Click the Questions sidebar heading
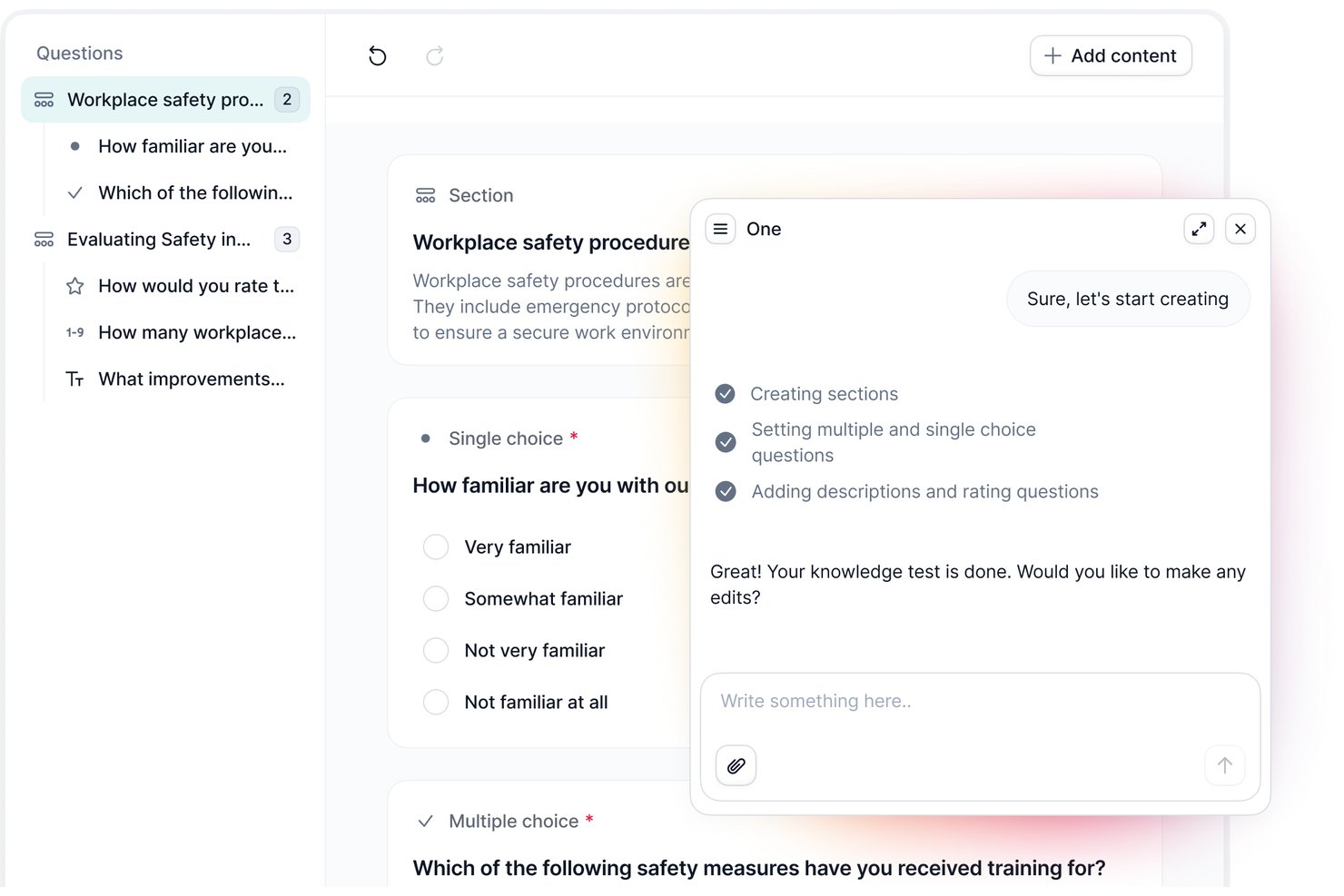The height and width of the screenshot is (896, 1344). [80, 53]
